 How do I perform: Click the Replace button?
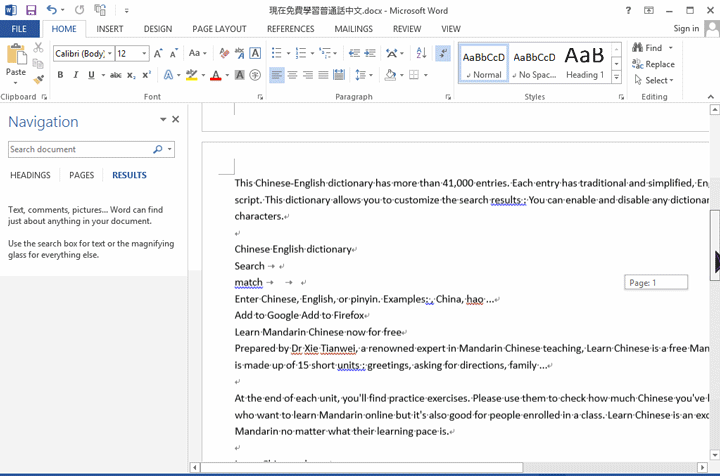(653, 64)
